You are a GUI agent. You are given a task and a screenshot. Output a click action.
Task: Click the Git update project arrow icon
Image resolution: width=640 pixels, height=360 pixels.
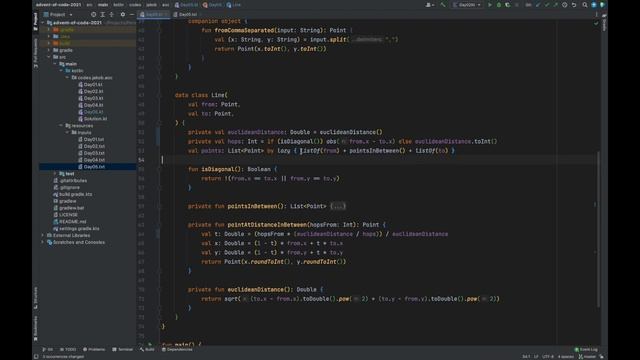coord(538,5)
